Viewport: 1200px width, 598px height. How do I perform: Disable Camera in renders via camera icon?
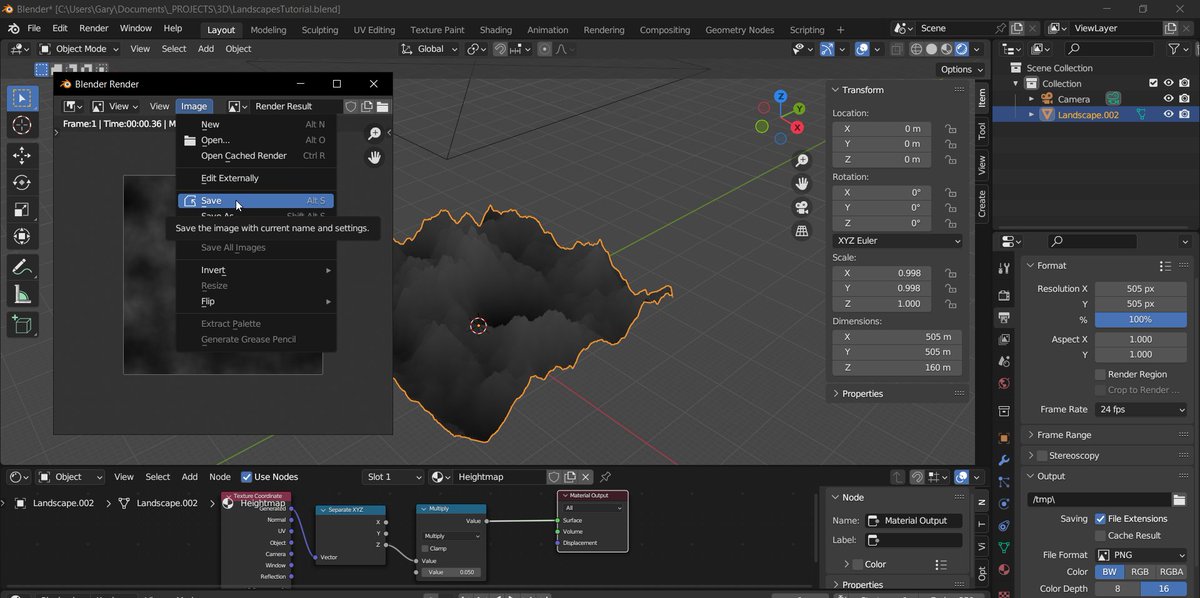coord(1184,99)
